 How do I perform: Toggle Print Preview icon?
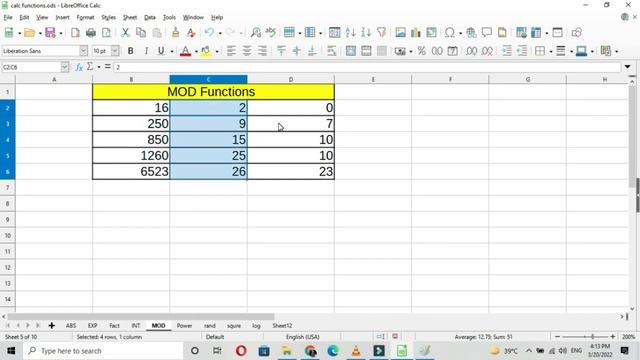click(x=106, y=33)
